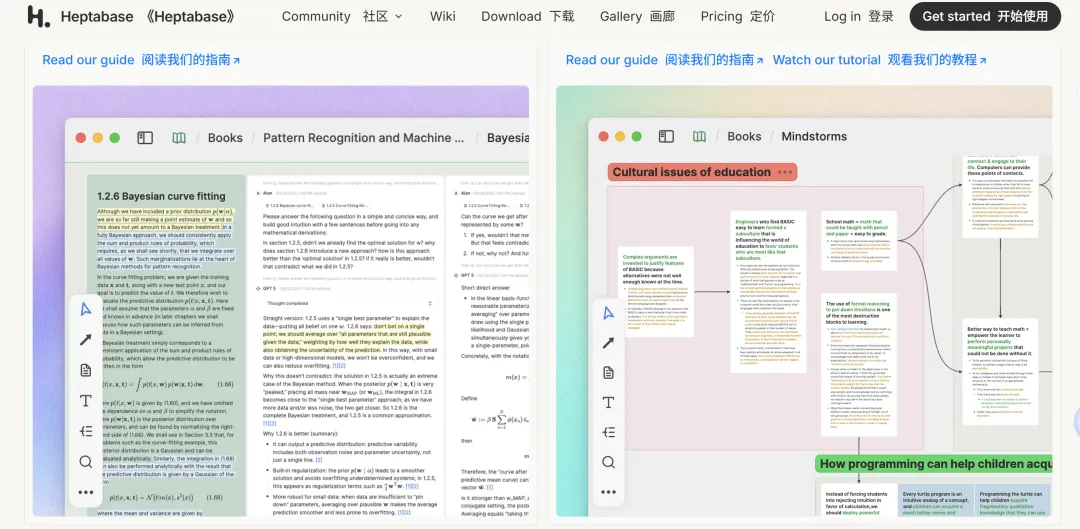The image size is (1080, 529).
Task: Select card document tool in Pattern Recognition screenshot
Action: click(85, 371)
